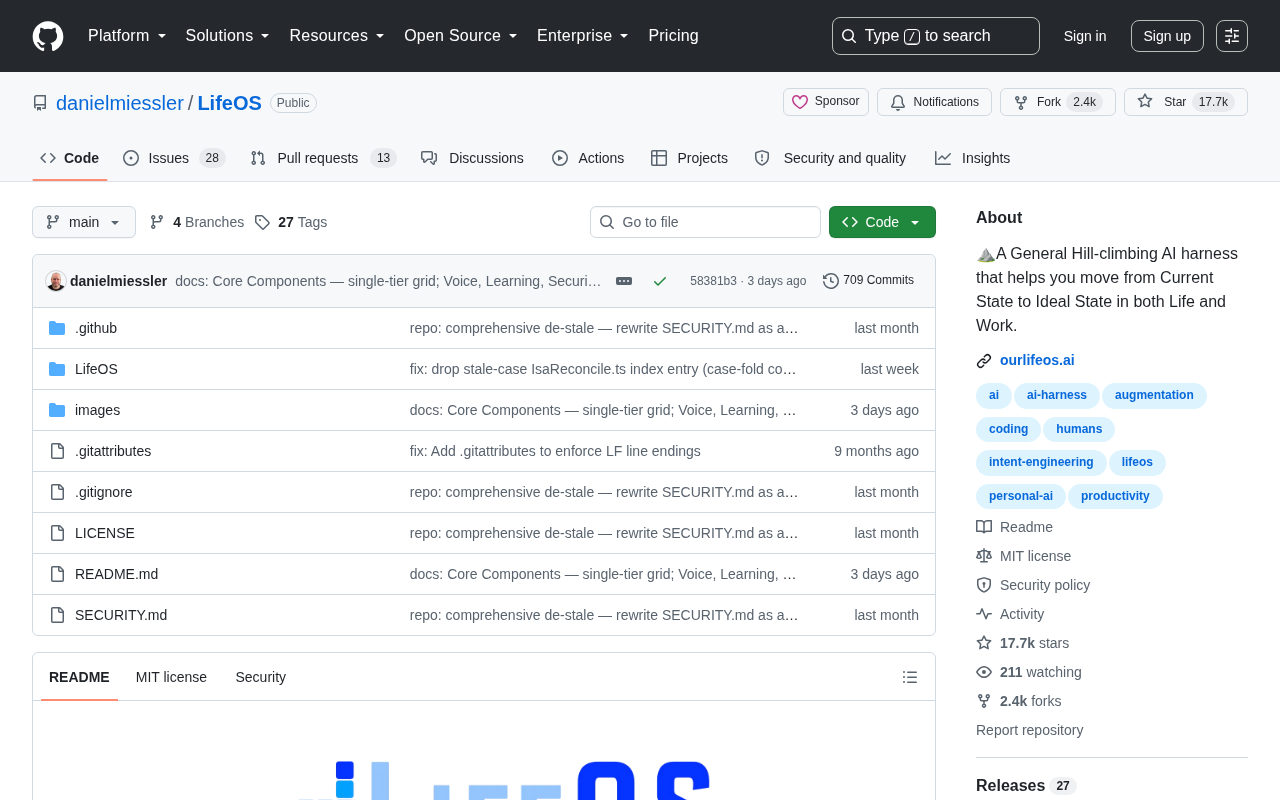Open the danielmiessler owner link
Image resolution: width=1280 pixels, height=800 pixels.
point(120,103)
